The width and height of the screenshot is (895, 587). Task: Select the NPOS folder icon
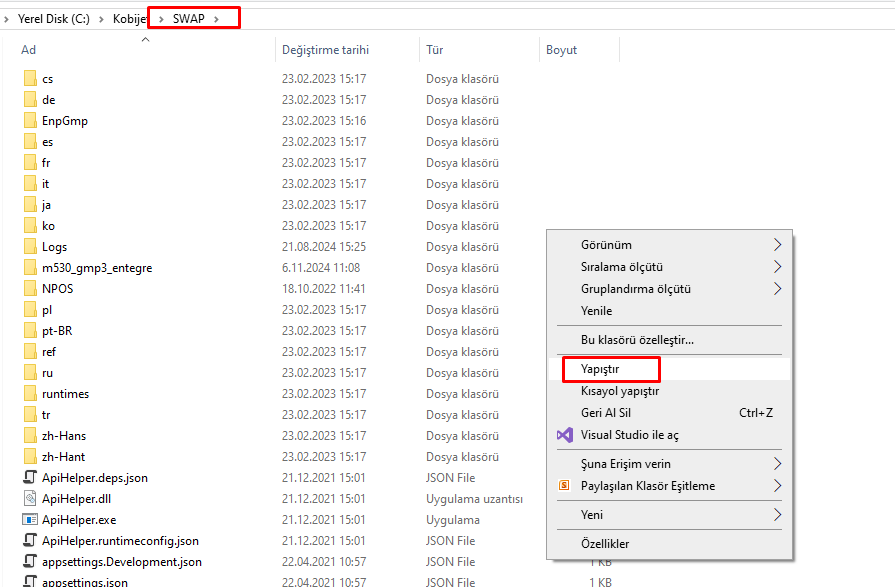[x=30, y=288]
